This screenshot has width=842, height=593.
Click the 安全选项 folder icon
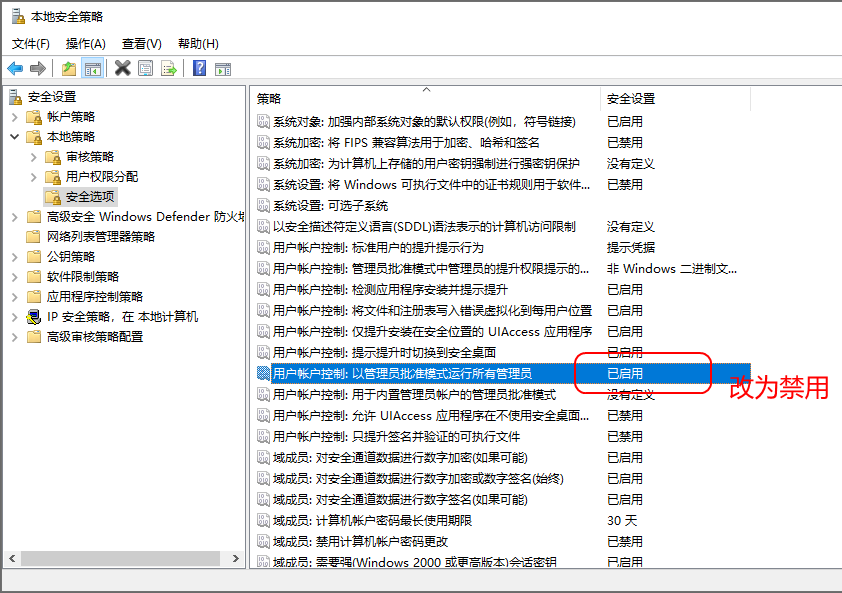[53, 197]
